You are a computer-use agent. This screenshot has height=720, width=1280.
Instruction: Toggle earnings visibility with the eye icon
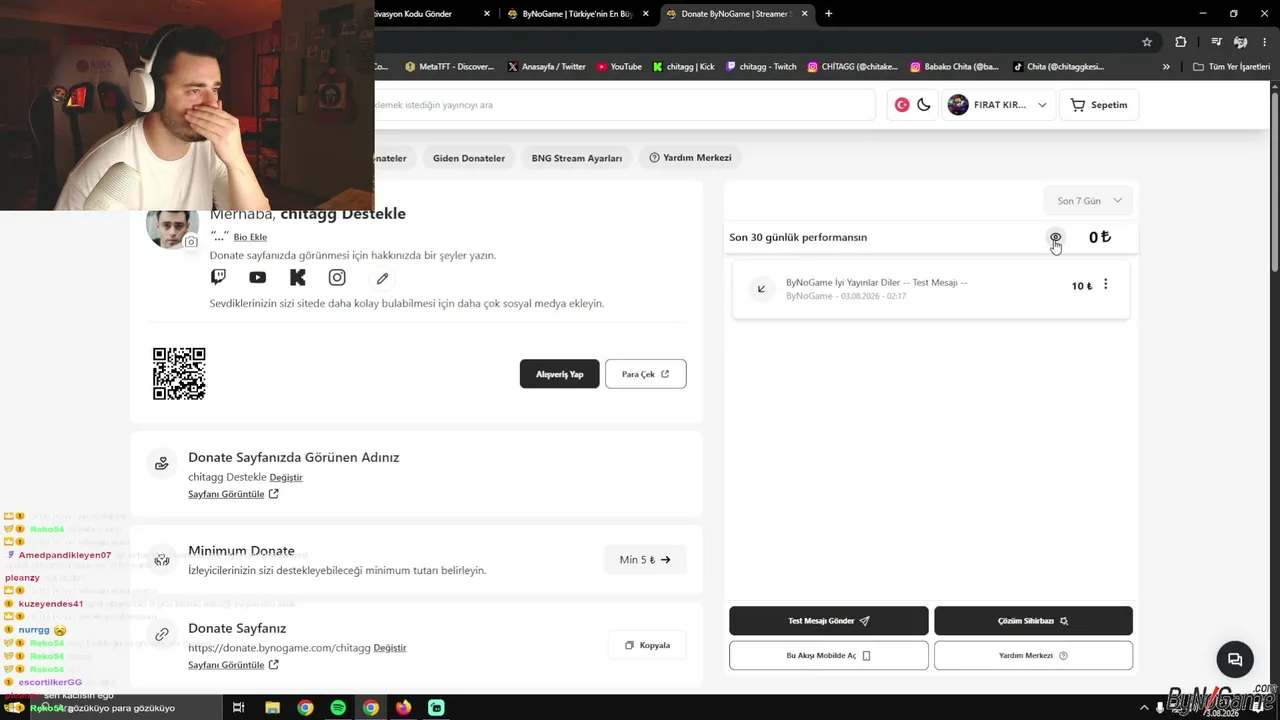click(x=1055, y=237)
